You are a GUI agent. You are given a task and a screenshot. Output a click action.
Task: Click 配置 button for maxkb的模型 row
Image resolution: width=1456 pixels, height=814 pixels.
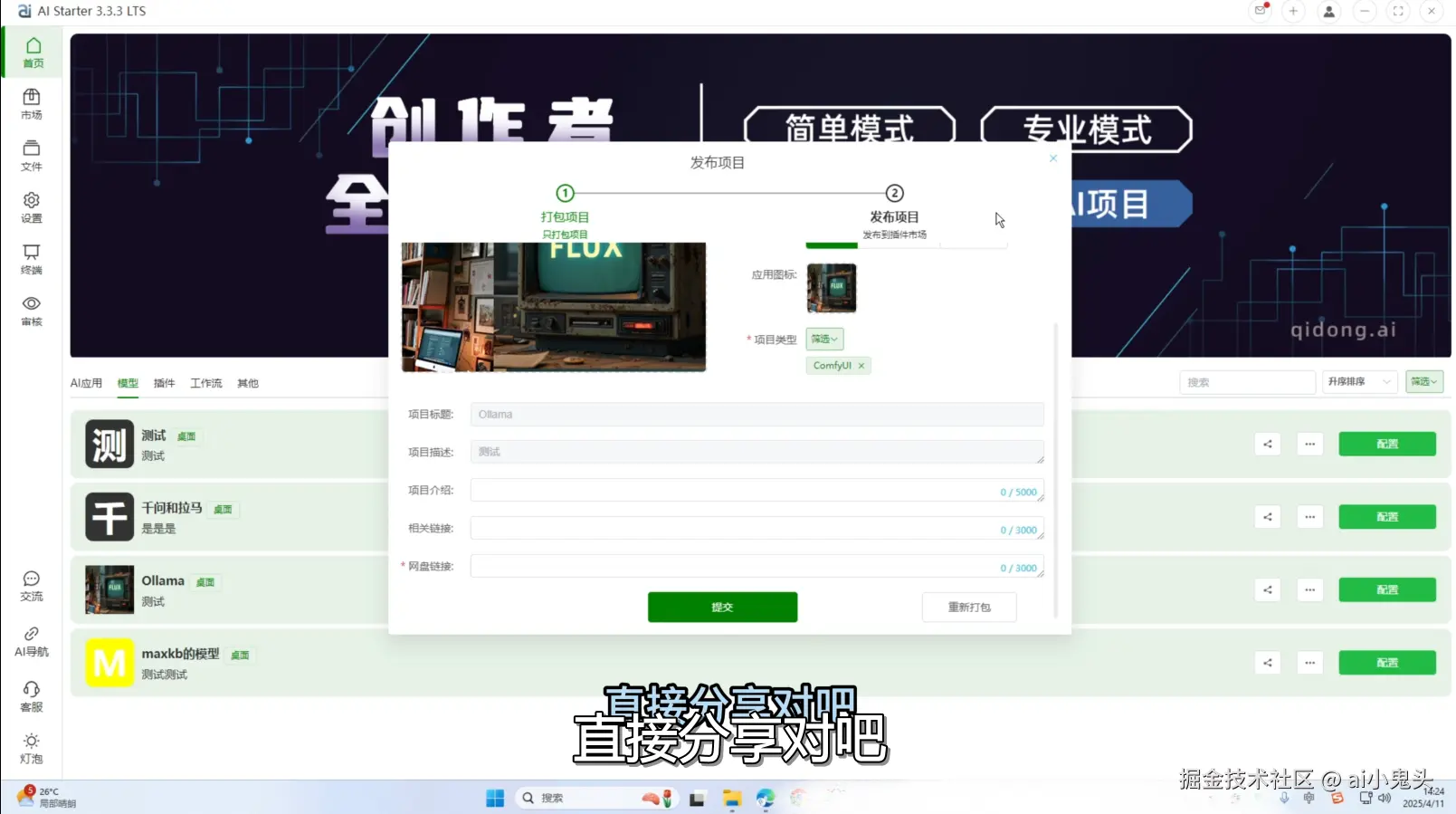coord(1387,663)
